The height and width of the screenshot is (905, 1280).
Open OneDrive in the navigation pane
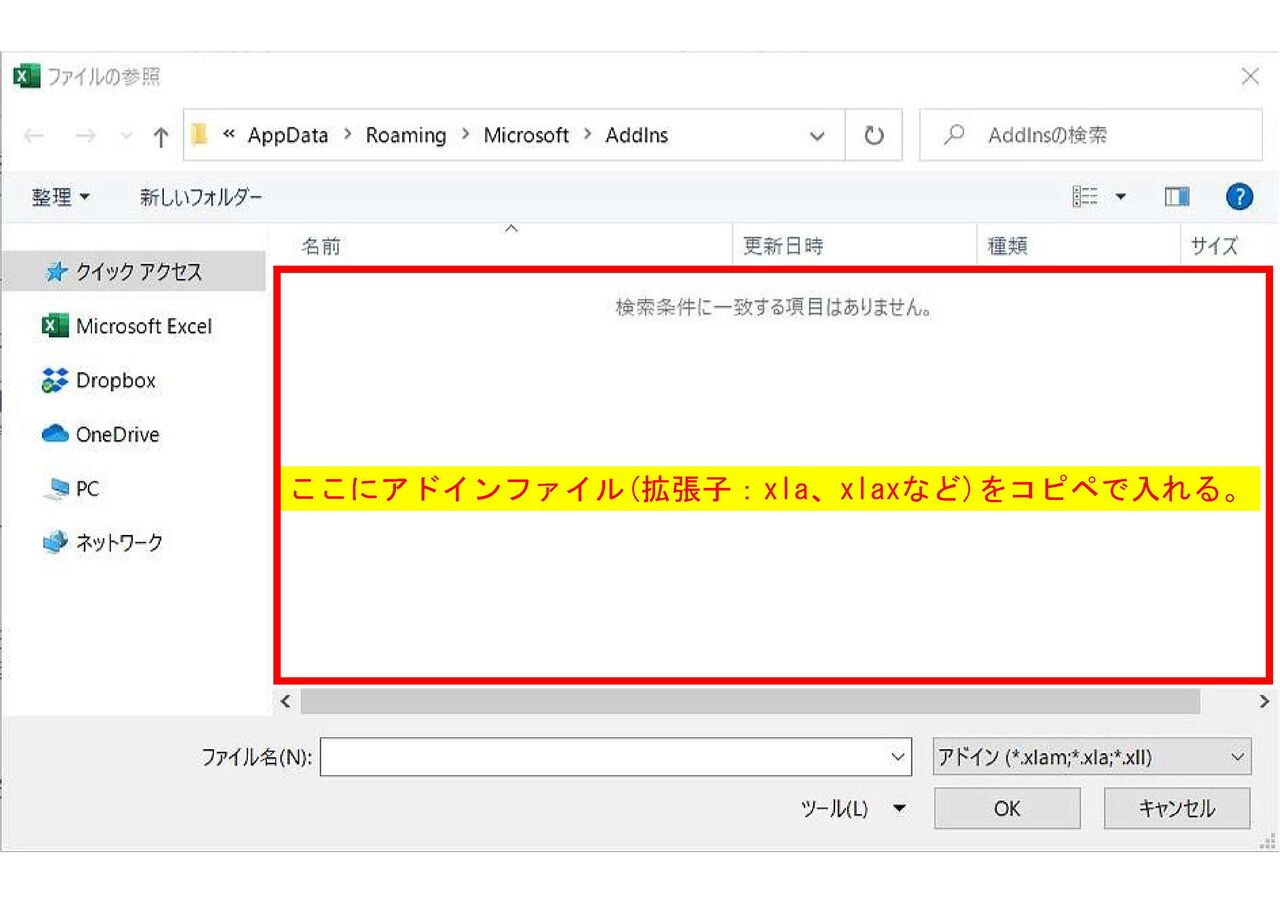tap(117, 434)
